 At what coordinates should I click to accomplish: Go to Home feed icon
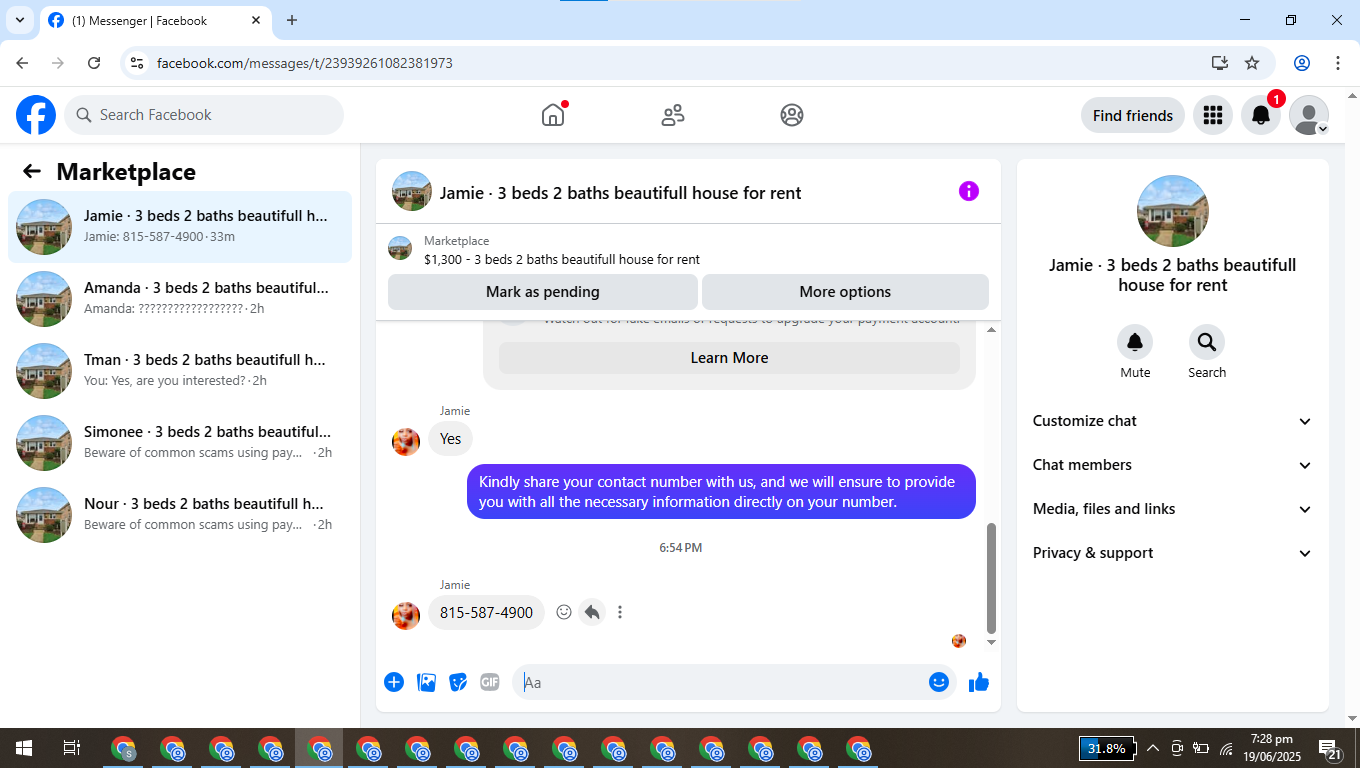(553, 115)
